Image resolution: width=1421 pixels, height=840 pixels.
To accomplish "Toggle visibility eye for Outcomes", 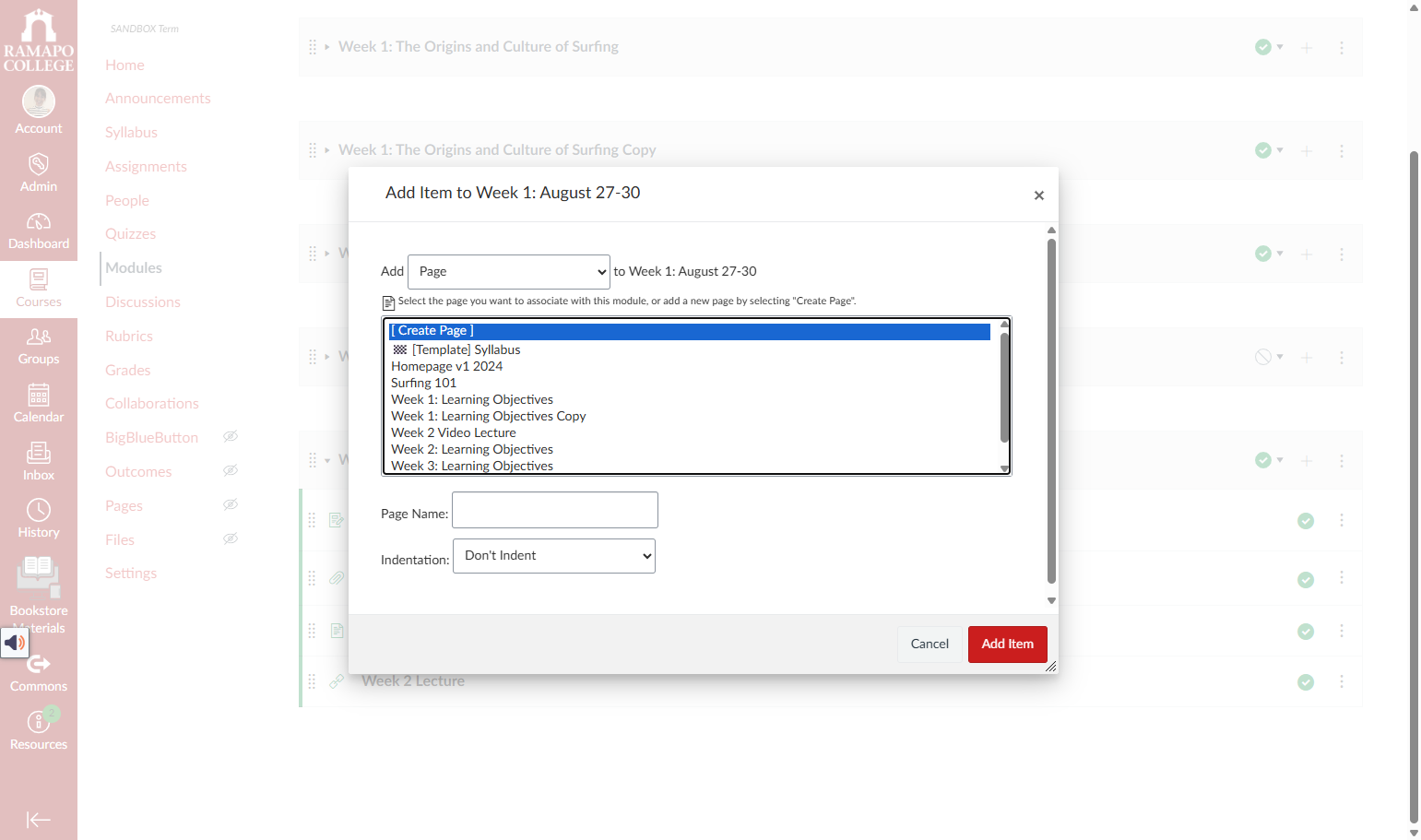I will click(x=231, y=470).
